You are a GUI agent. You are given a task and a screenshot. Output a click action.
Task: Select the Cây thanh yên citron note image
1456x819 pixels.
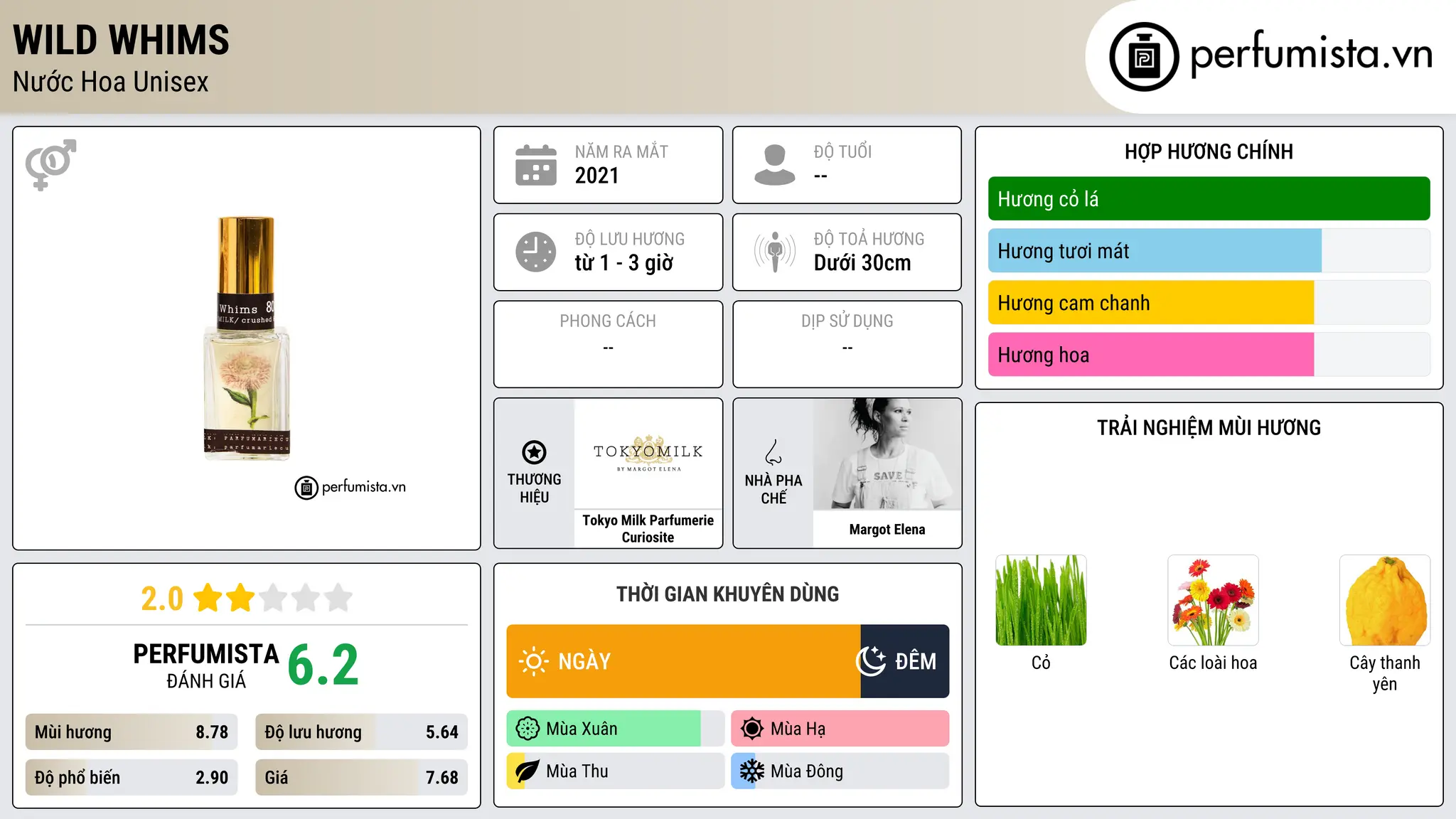pos(1385,600)
